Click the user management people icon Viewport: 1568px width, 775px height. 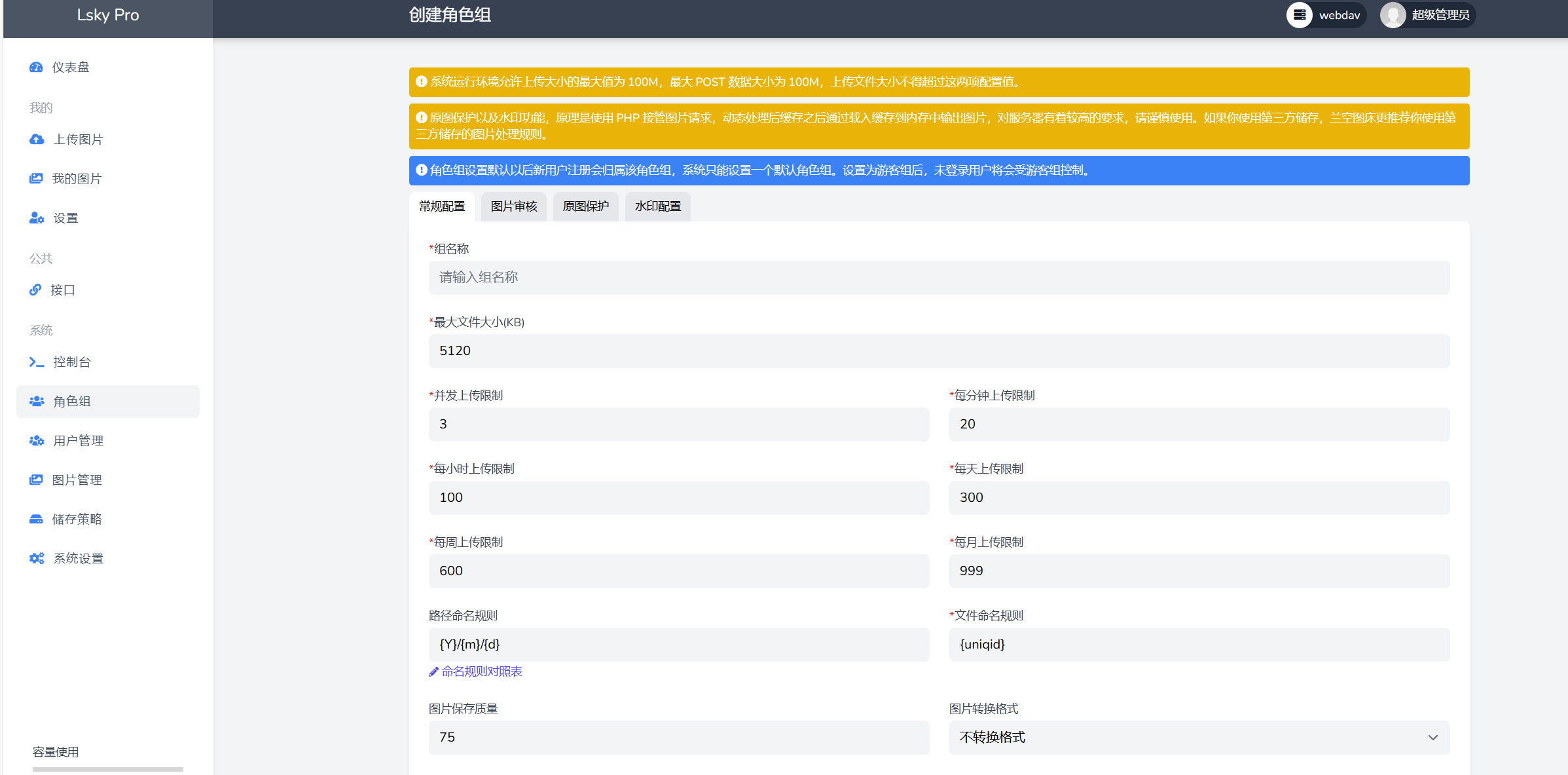pos(37,441)
